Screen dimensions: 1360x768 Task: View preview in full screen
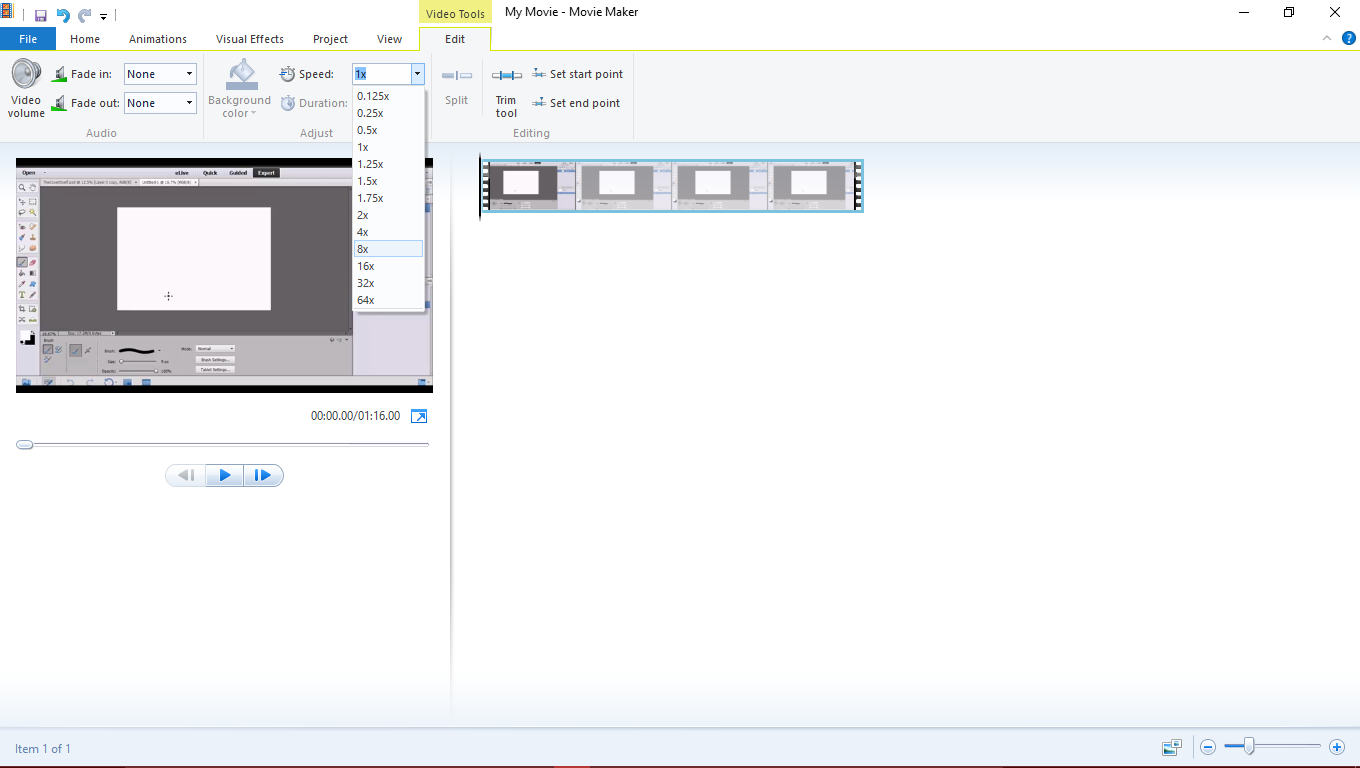(420, 416)
